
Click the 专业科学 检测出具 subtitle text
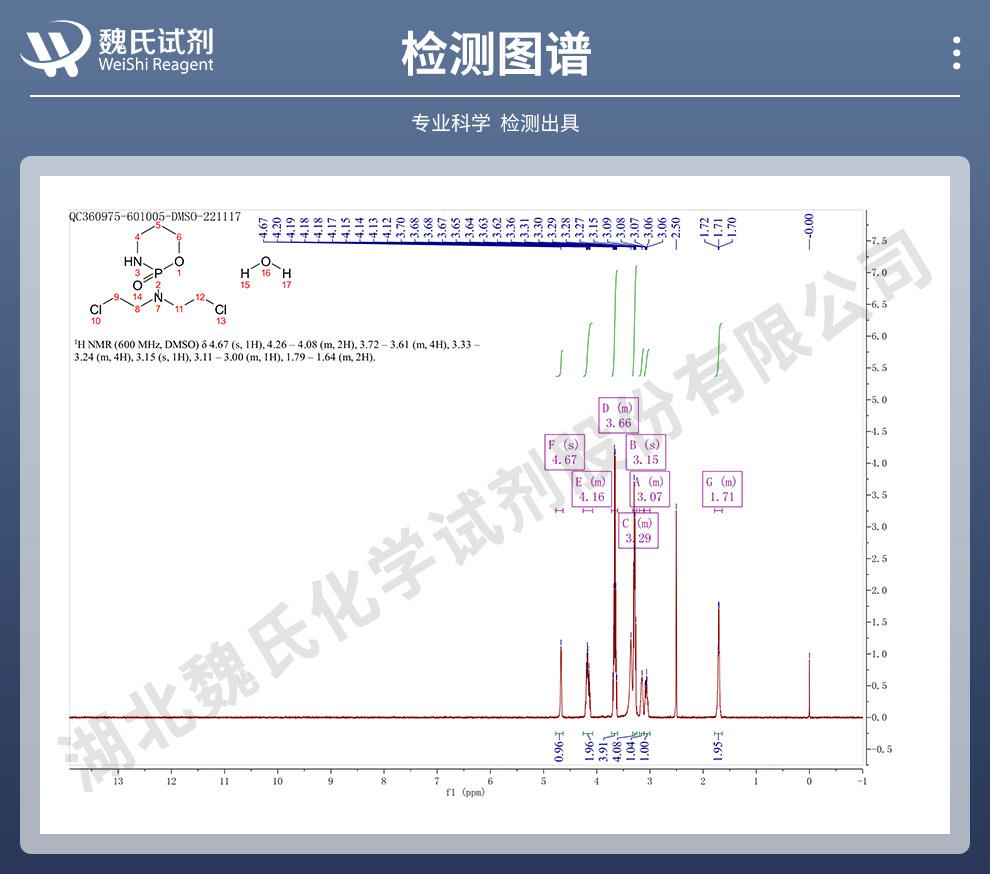click(495, 123)
